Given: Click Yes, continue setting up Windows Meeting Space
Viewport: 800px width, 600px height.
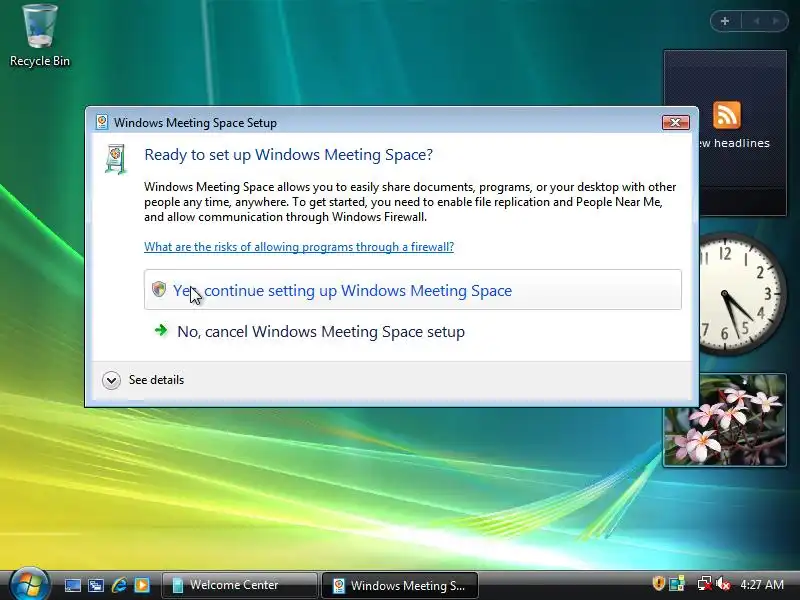Looking at the screenshot, I should 412,290.
